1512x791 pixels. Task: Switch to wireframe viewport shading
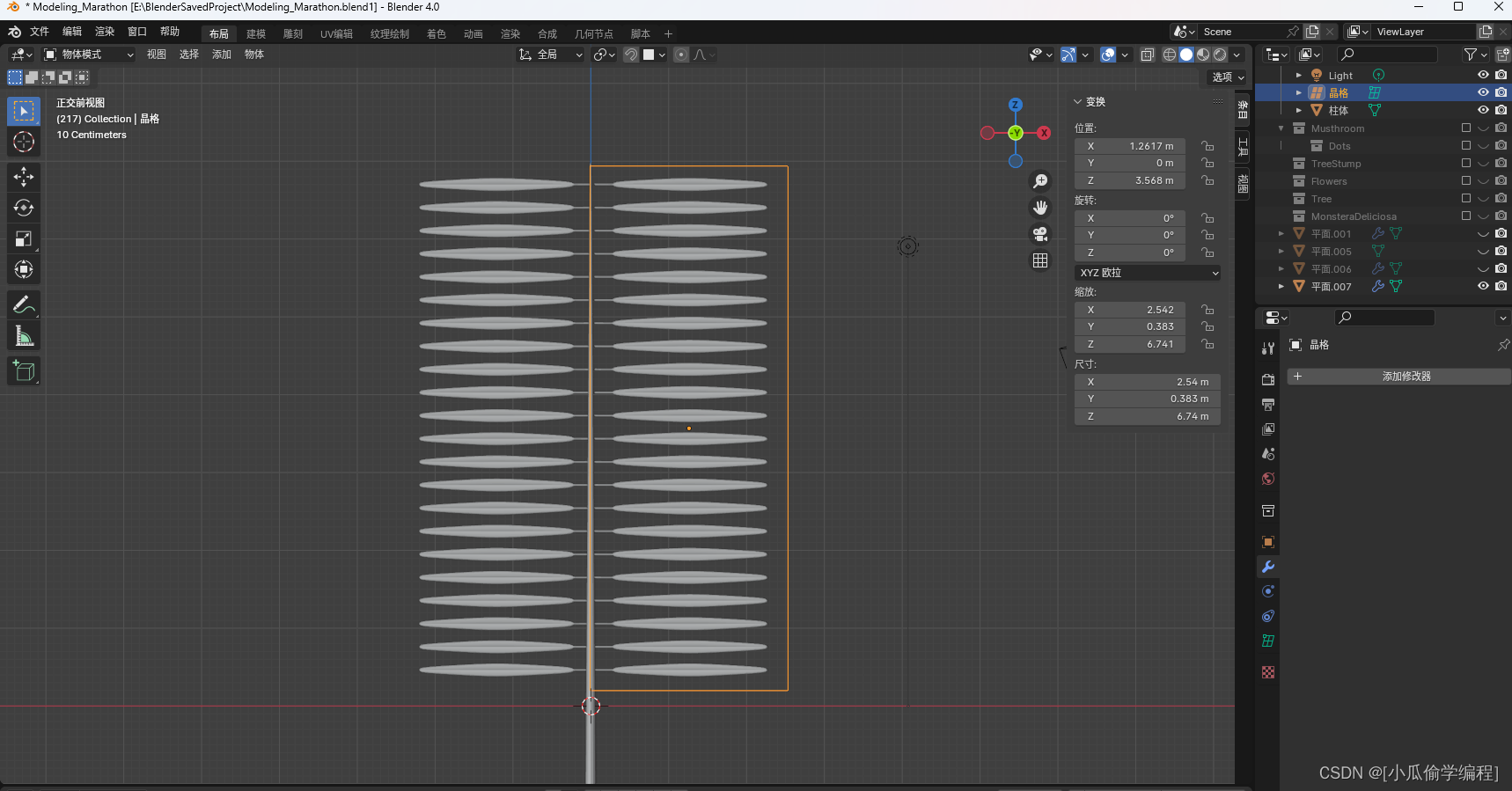point(1170,55)
